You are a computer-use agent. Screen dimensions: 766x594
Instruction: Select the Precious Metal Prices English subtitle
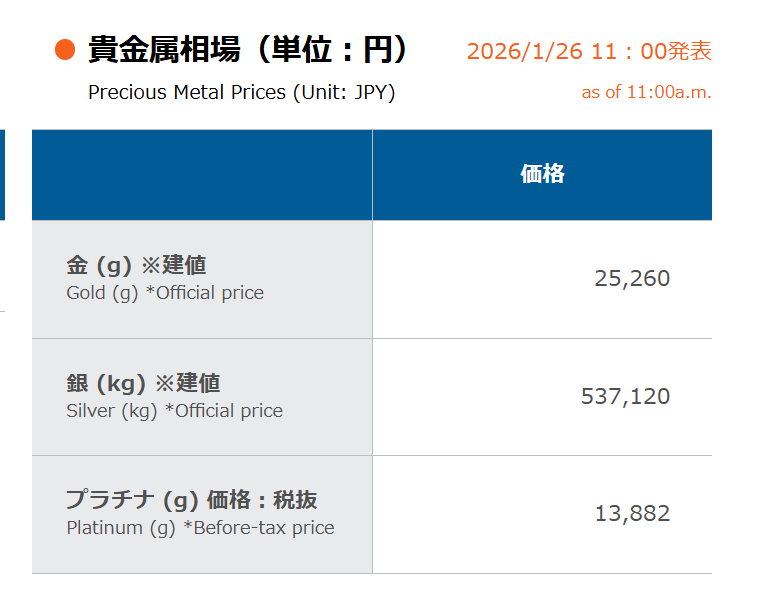click(x=241, y=93)
